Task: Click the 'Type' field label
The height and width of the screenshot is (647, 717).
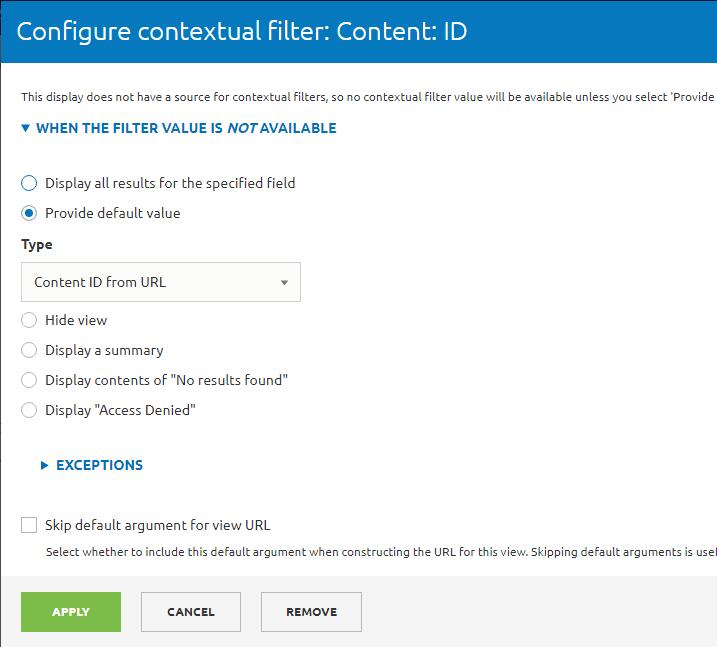Action: point(37,245)
